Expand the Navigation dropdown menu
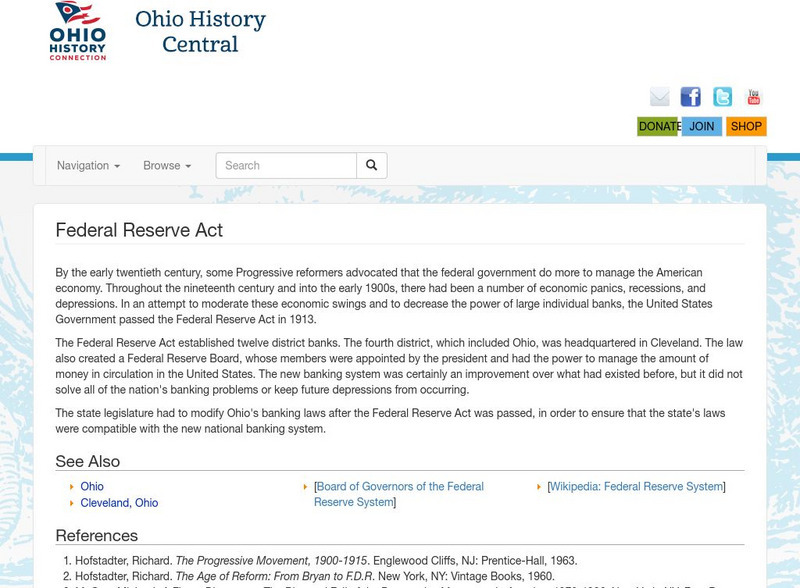Image resolution: width=800 pixels, height=588 pixels. [x=88, y=165]
